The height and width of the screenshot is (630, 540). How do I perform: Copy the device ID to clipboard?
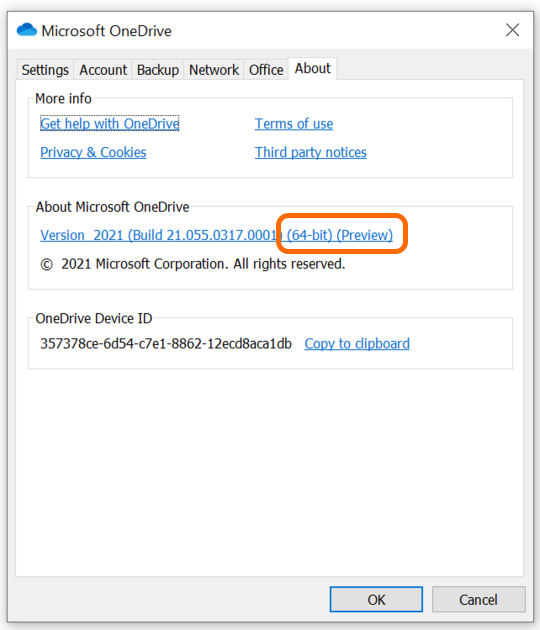point(357,344)
